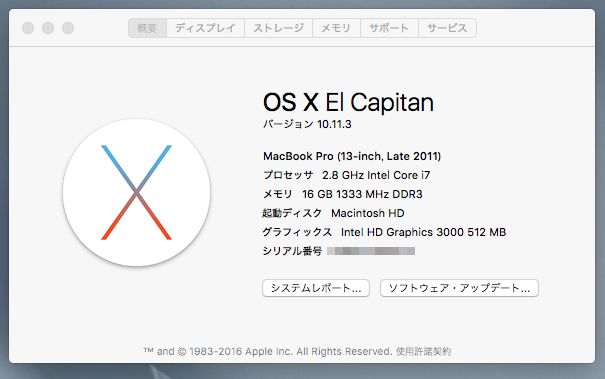The width and height of the screenshot is (605, 379).
Task: Go to the メモリ tab
Action: [x=336, y=28]
